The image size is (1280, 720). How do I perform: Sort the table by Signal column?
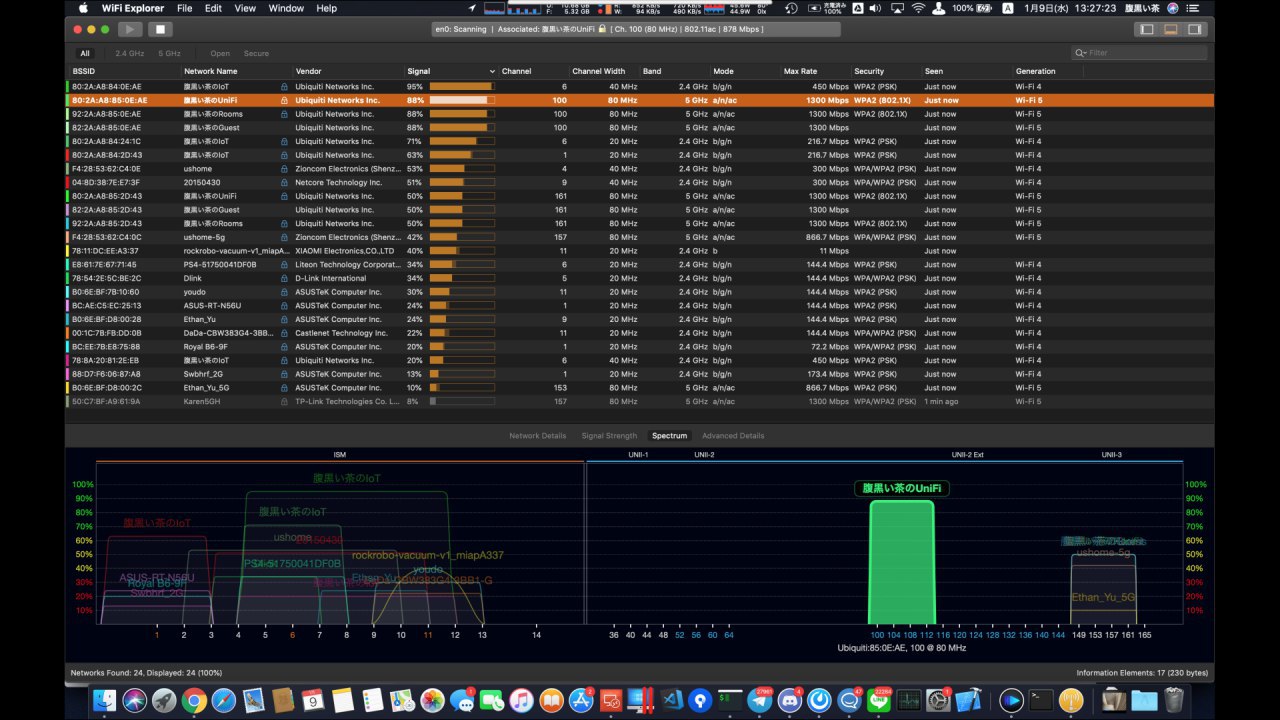tap(451, 71)
